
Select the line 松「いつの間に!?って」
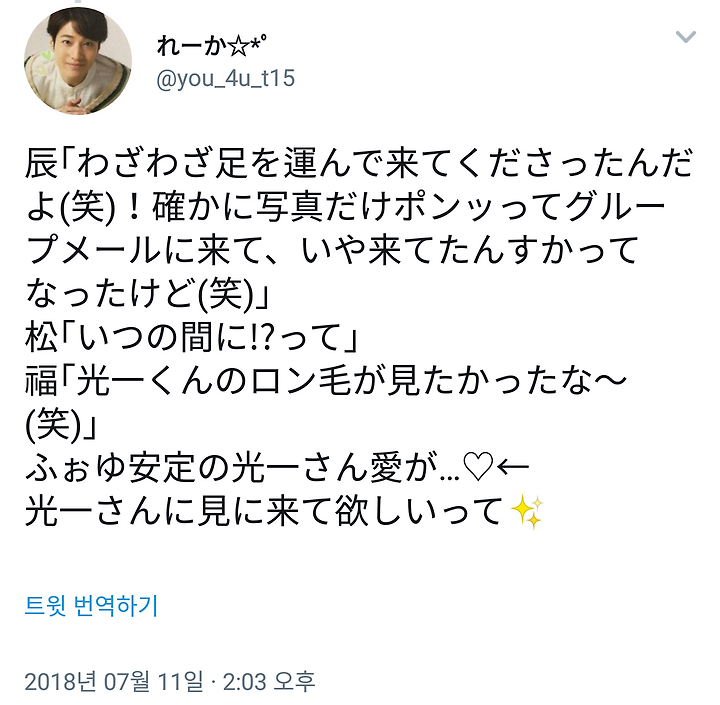click(191, 338)
